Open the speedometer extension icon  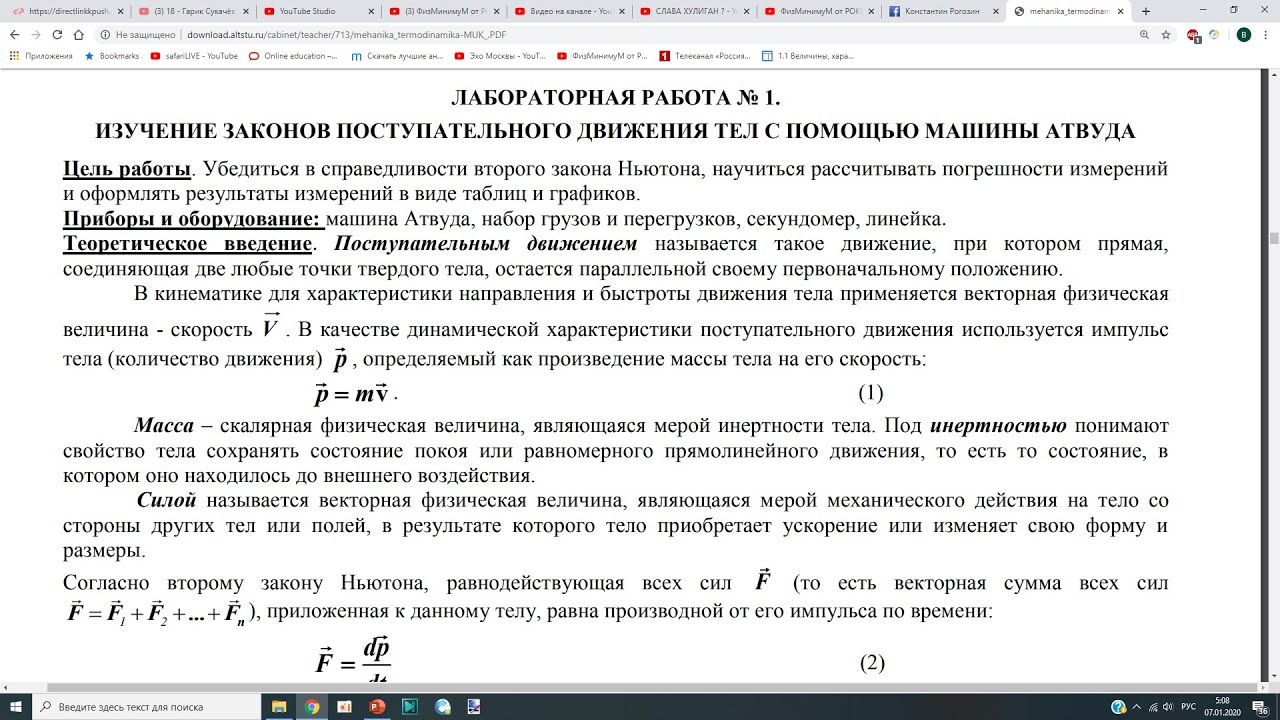[x=1214, y=34]
